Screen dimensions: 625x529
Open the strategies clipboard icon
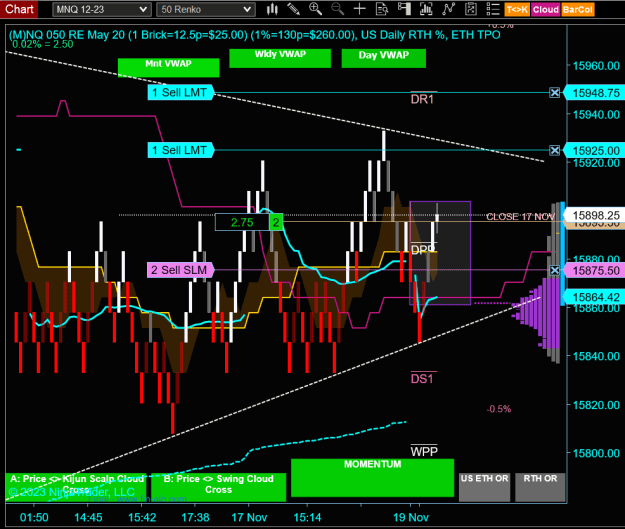point(471,9)
